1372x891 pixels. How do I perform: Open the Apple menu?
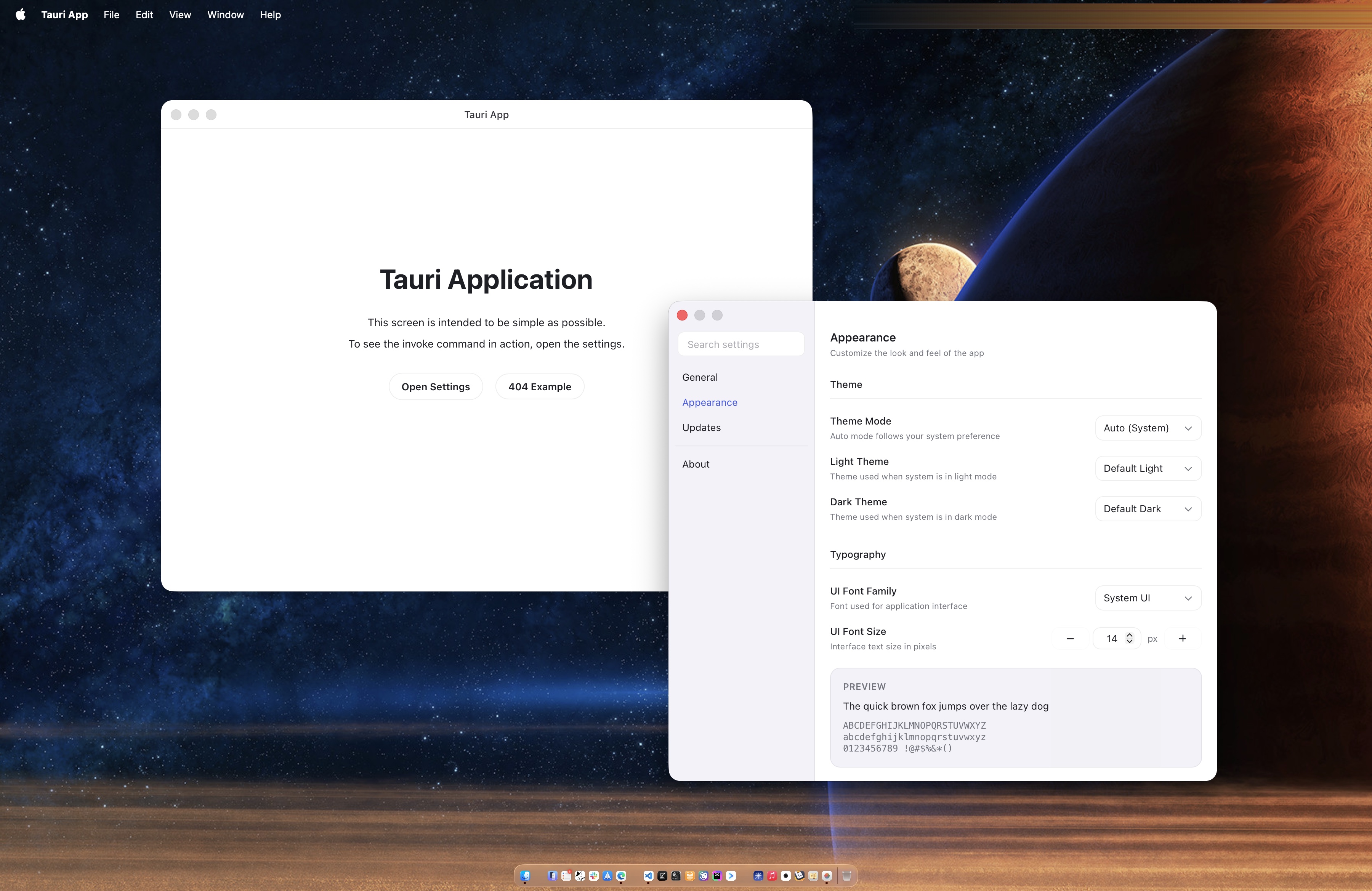click(21, 14)
